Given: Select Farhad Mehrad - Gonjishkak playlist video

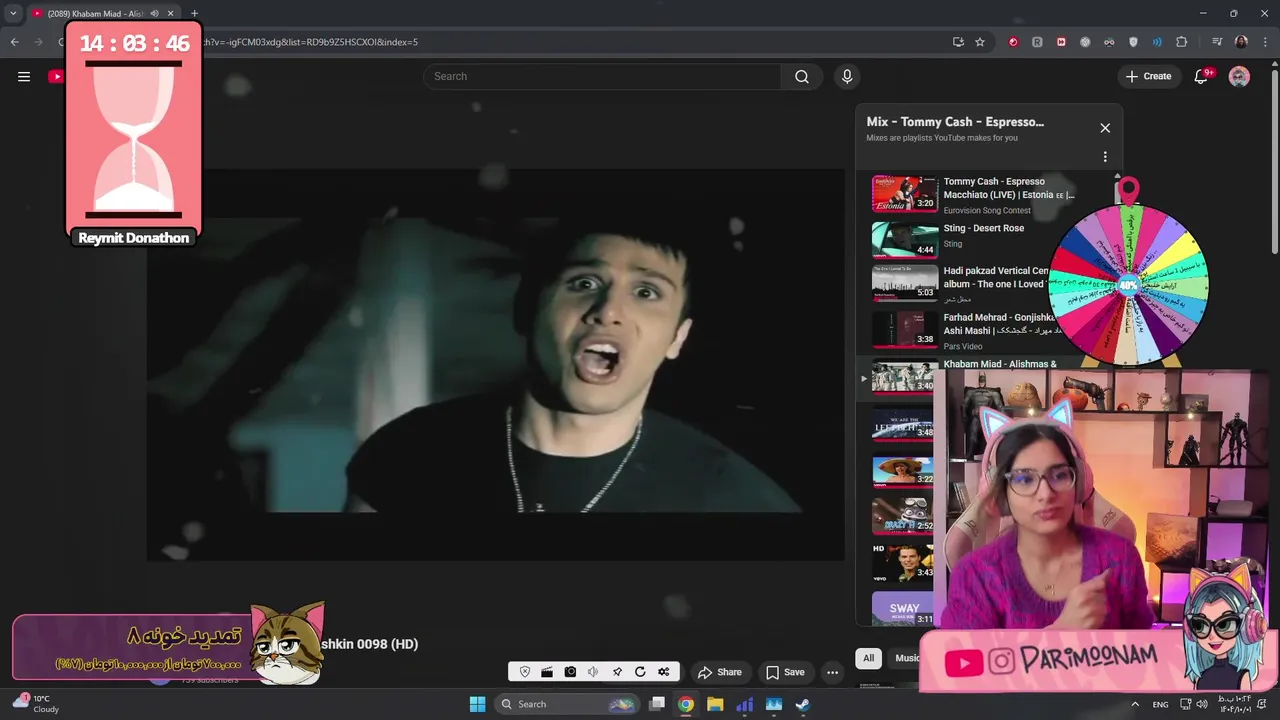Looking at the screenshot, I should pyautogui.click(x=958, y=330).
